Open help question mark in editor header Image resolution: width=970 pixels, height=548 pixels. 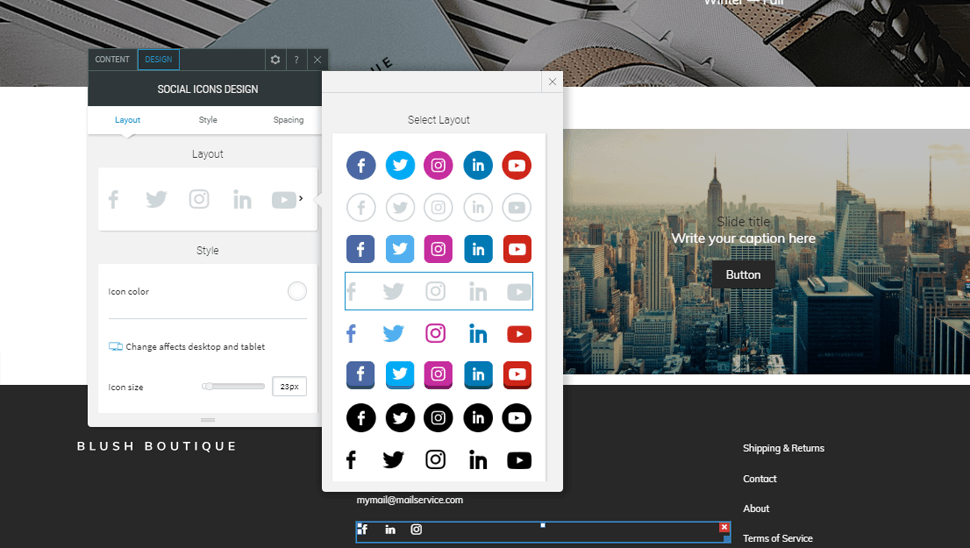click(x=296, y=59)
